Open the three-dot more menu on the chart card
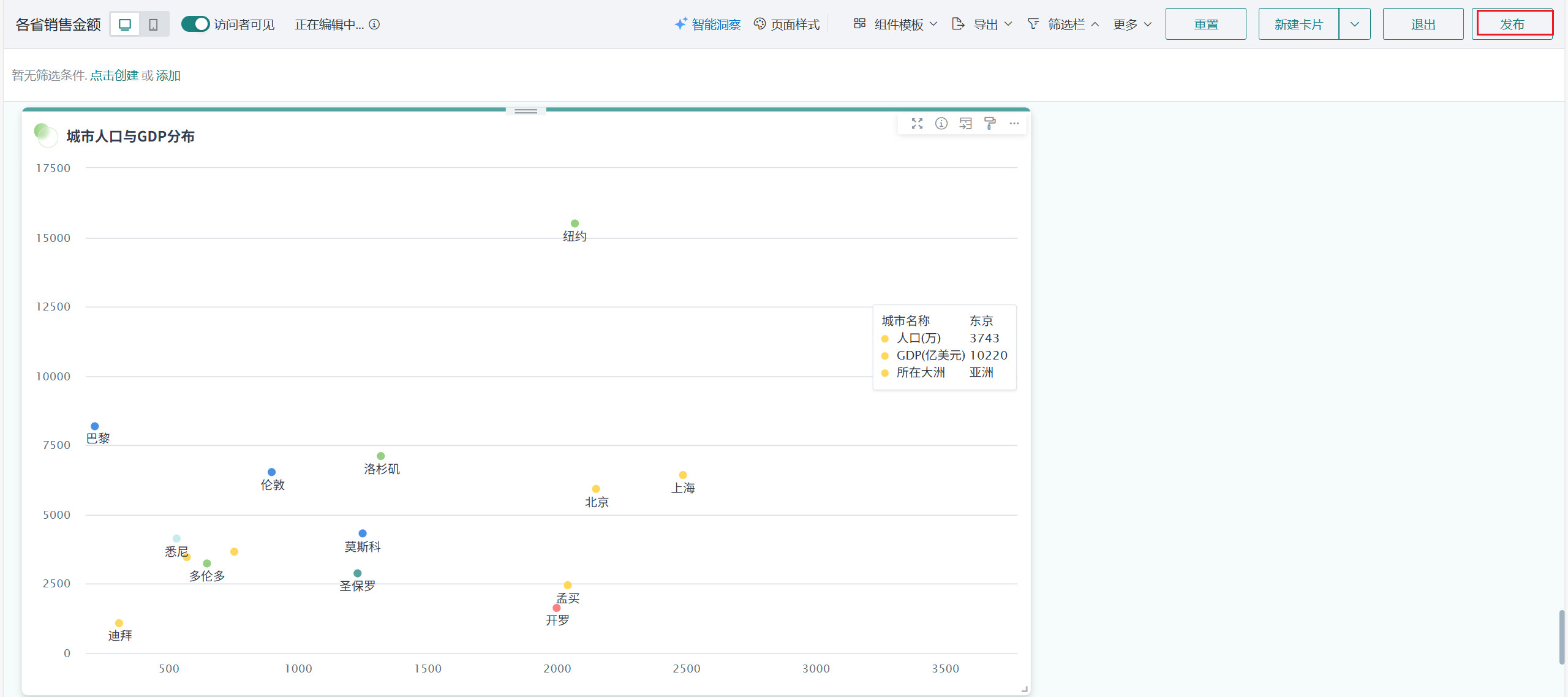The width and height of the screenshot is (1568, 697). click(x=1014, y=124)
